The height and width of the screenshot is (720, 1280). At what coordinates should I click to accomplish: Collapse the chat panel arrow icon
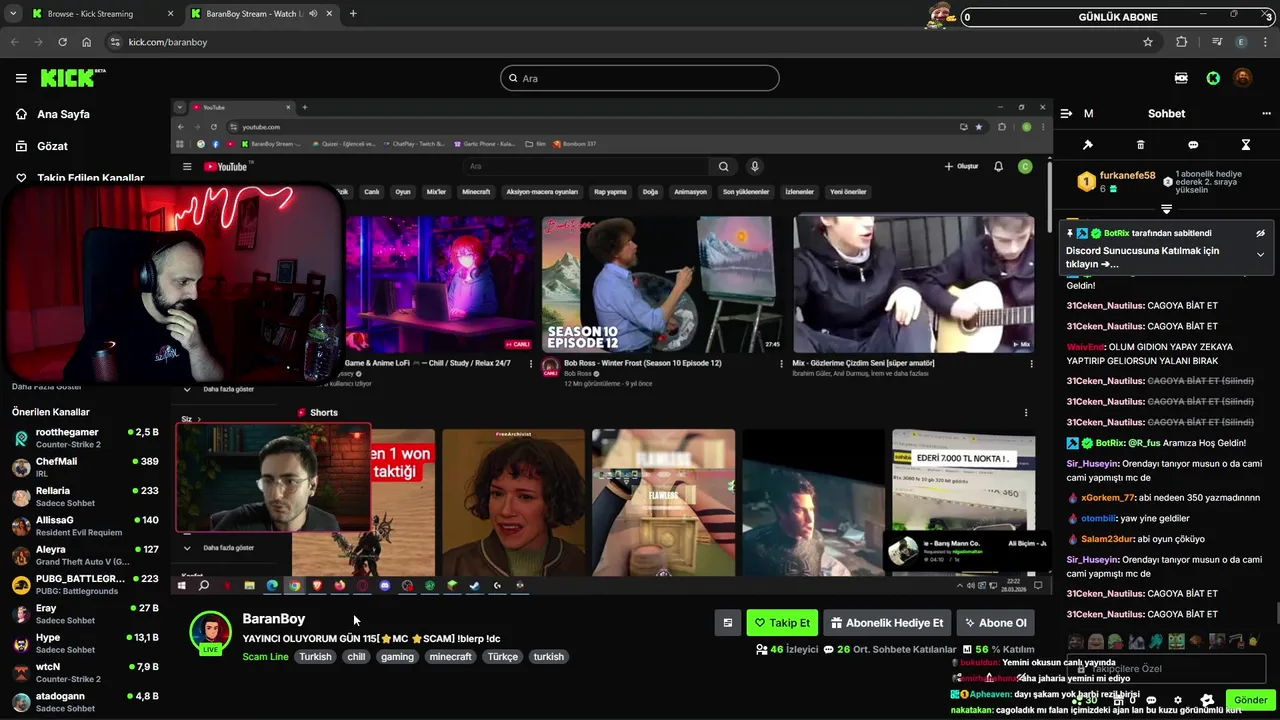click(x=1066, y=114)
